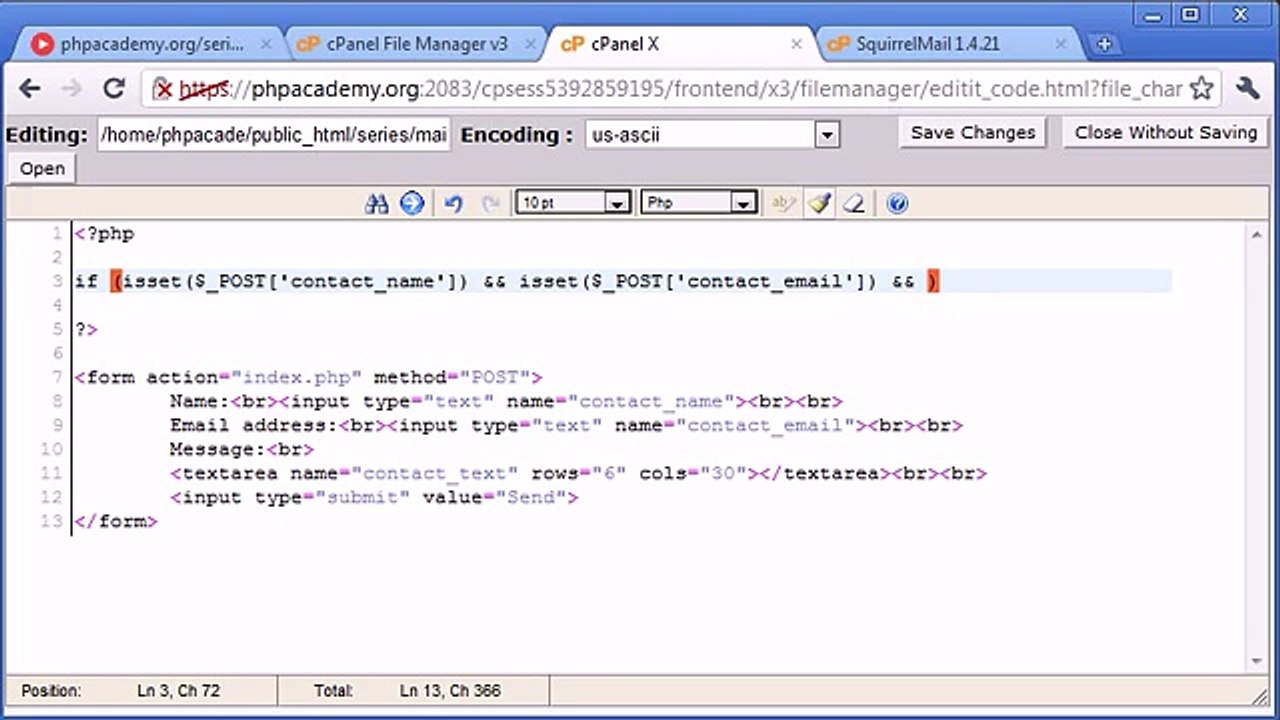Close the cPanel X tab
1280x720 pixels.
pyautogui.click(x=797, y=44)
